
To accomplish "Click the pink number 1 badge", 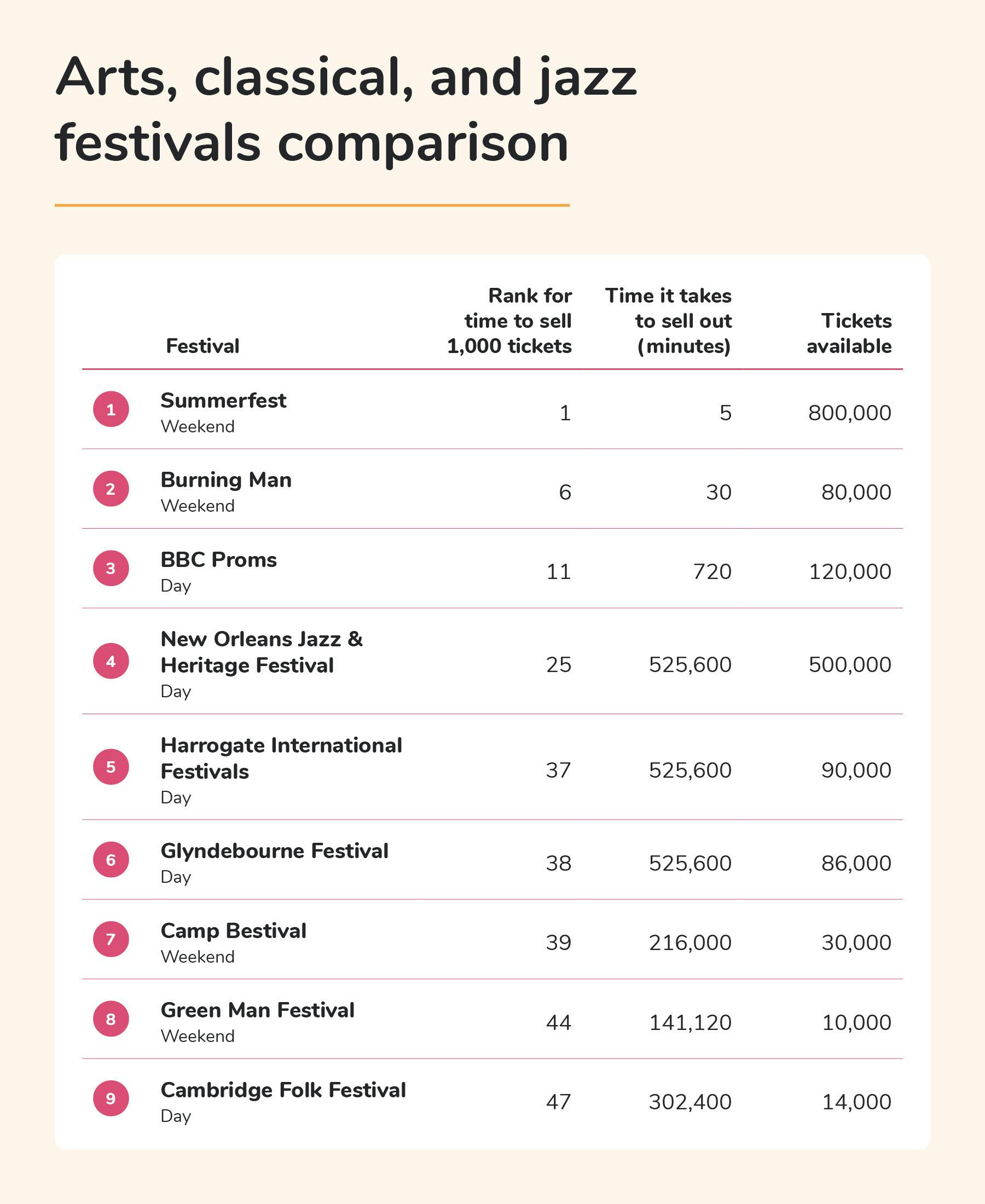I will click(111, 409).
